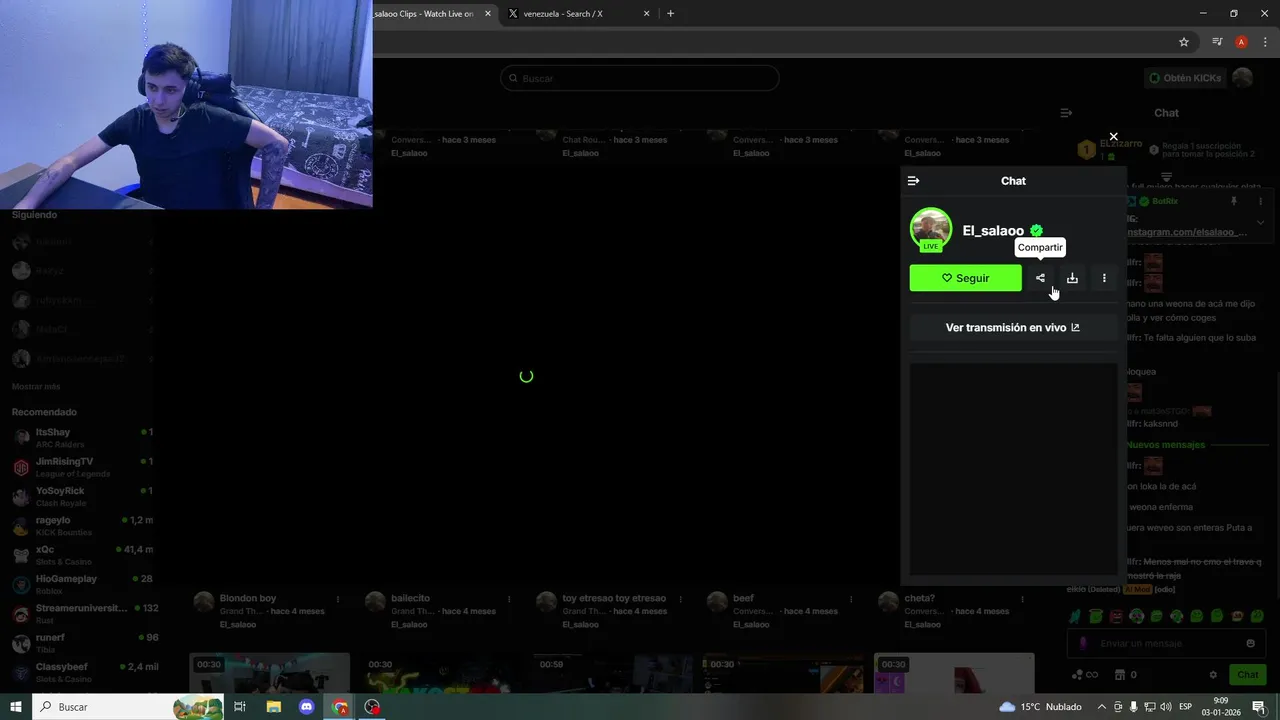This screenshot has height=720, width=1280.
Task: Open options for bailecito clip
Action: coord(509,599)
